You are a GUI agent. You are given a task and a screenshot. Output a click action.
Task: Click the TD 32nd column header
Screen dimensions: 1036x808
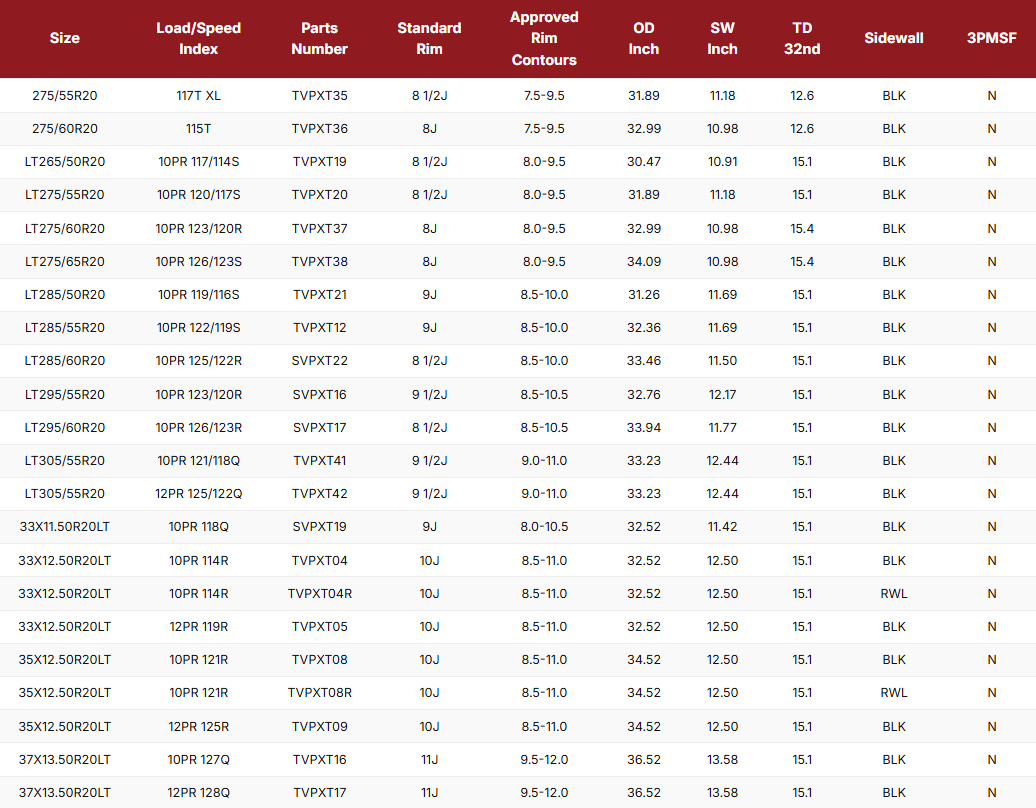coord(802,38)
